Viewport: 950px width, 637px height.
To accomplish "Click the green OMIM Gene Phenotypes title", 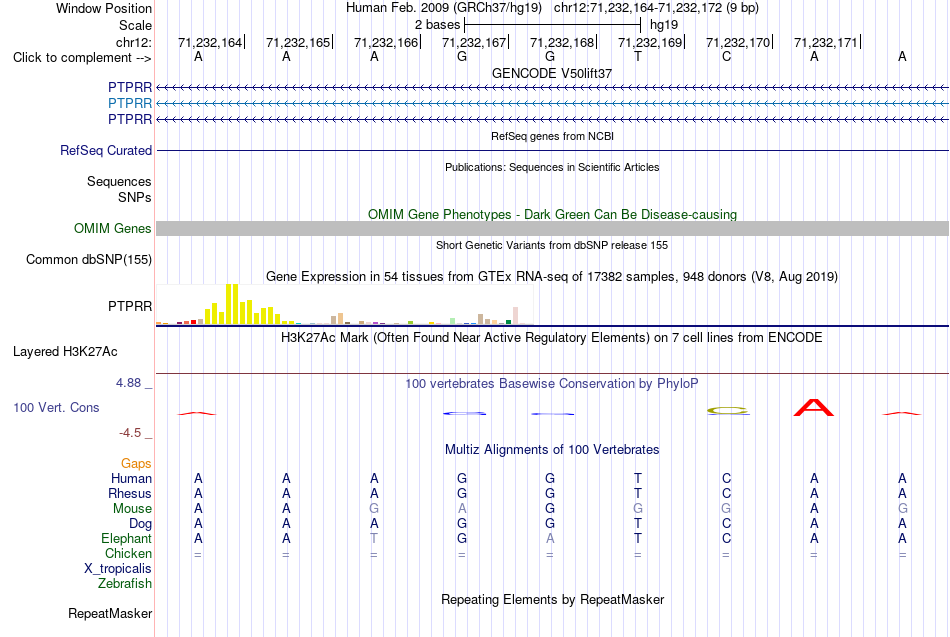I will (552, 215).
